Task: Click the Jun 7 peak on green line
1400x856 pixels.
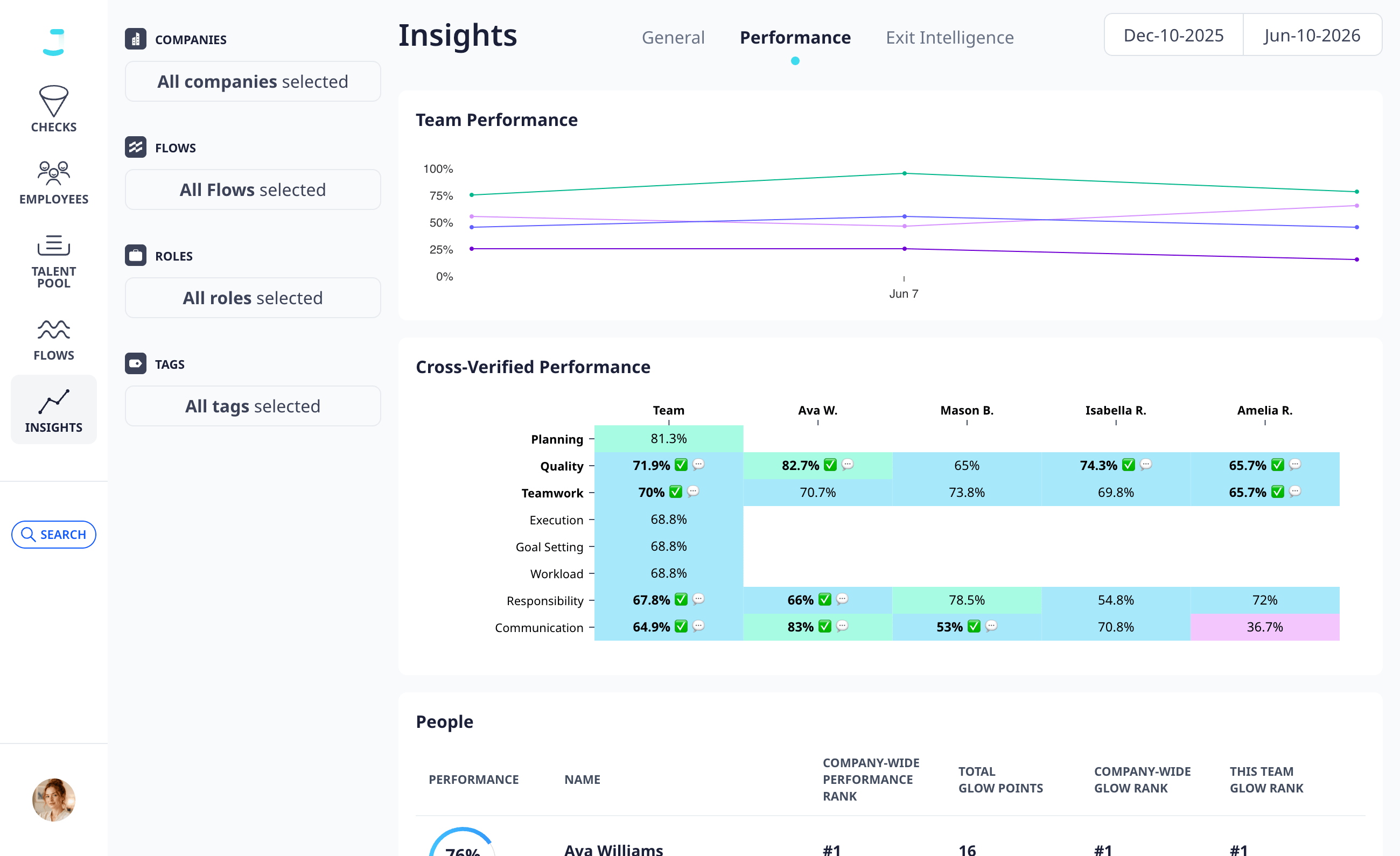Action: 905,173
